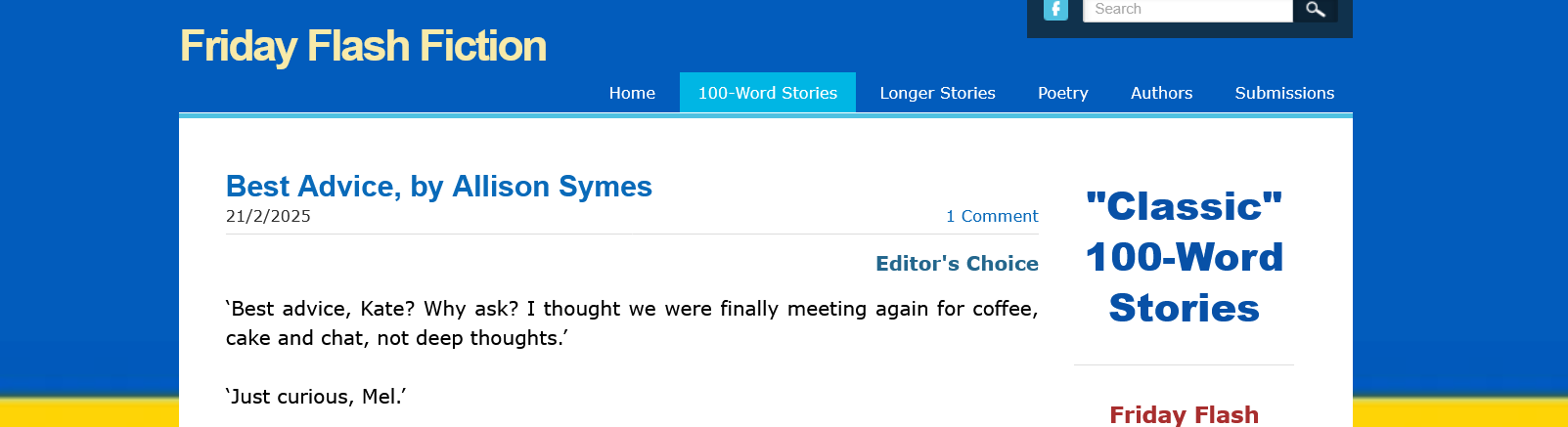Click the magnifying glass search button

[1316, 9]
